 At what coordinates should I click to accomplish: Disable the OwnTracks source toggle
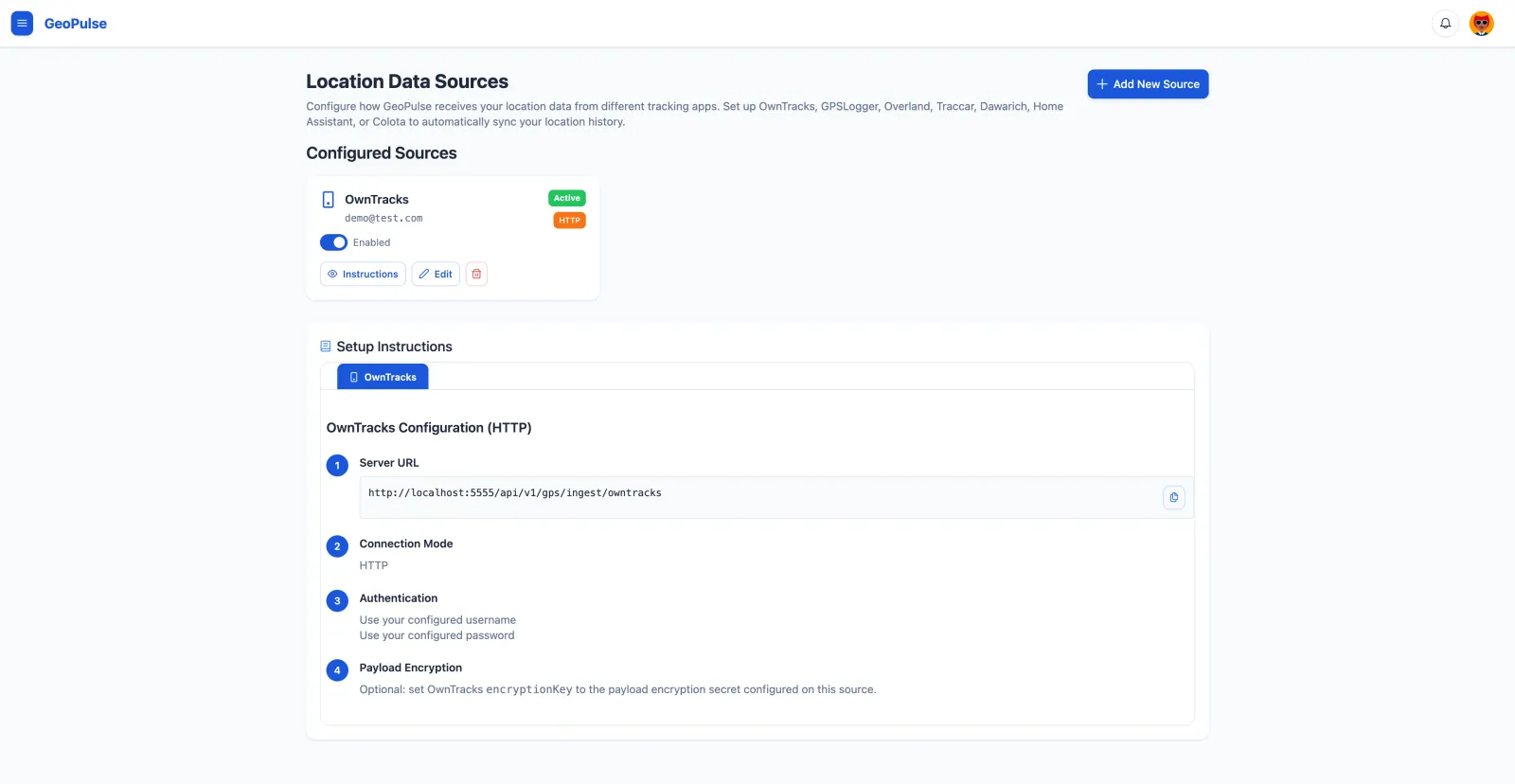pyautogui.click(x=333, y=242)
